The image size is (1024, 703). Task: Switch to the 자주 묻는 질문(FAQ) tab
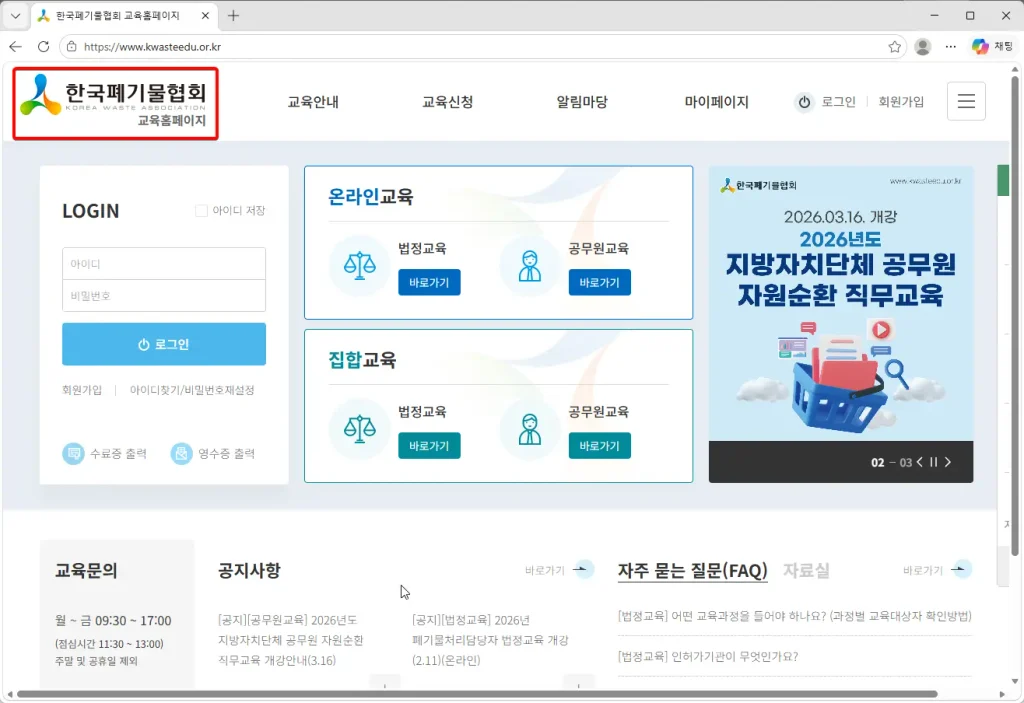(x=693, y=570)
